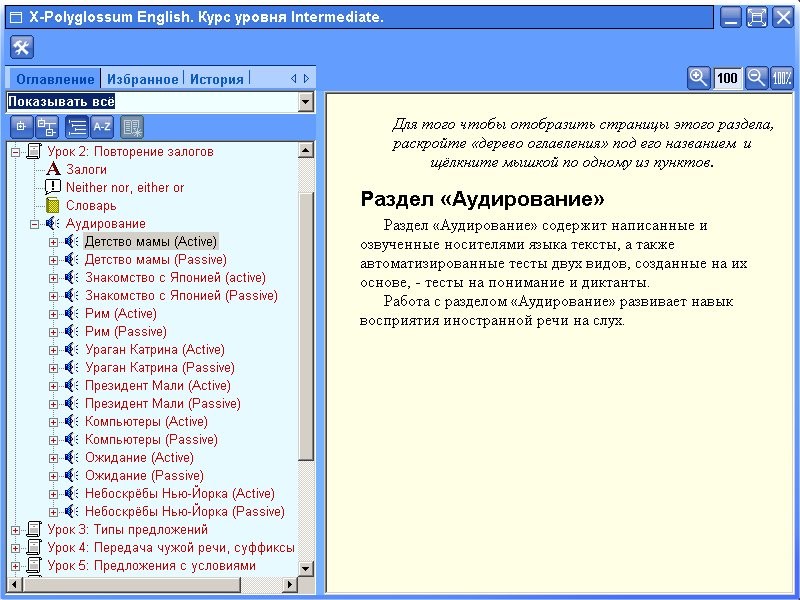Select the Аудирование tree item
The height and width of the screenshot is (600, 800).
(105, 223)
